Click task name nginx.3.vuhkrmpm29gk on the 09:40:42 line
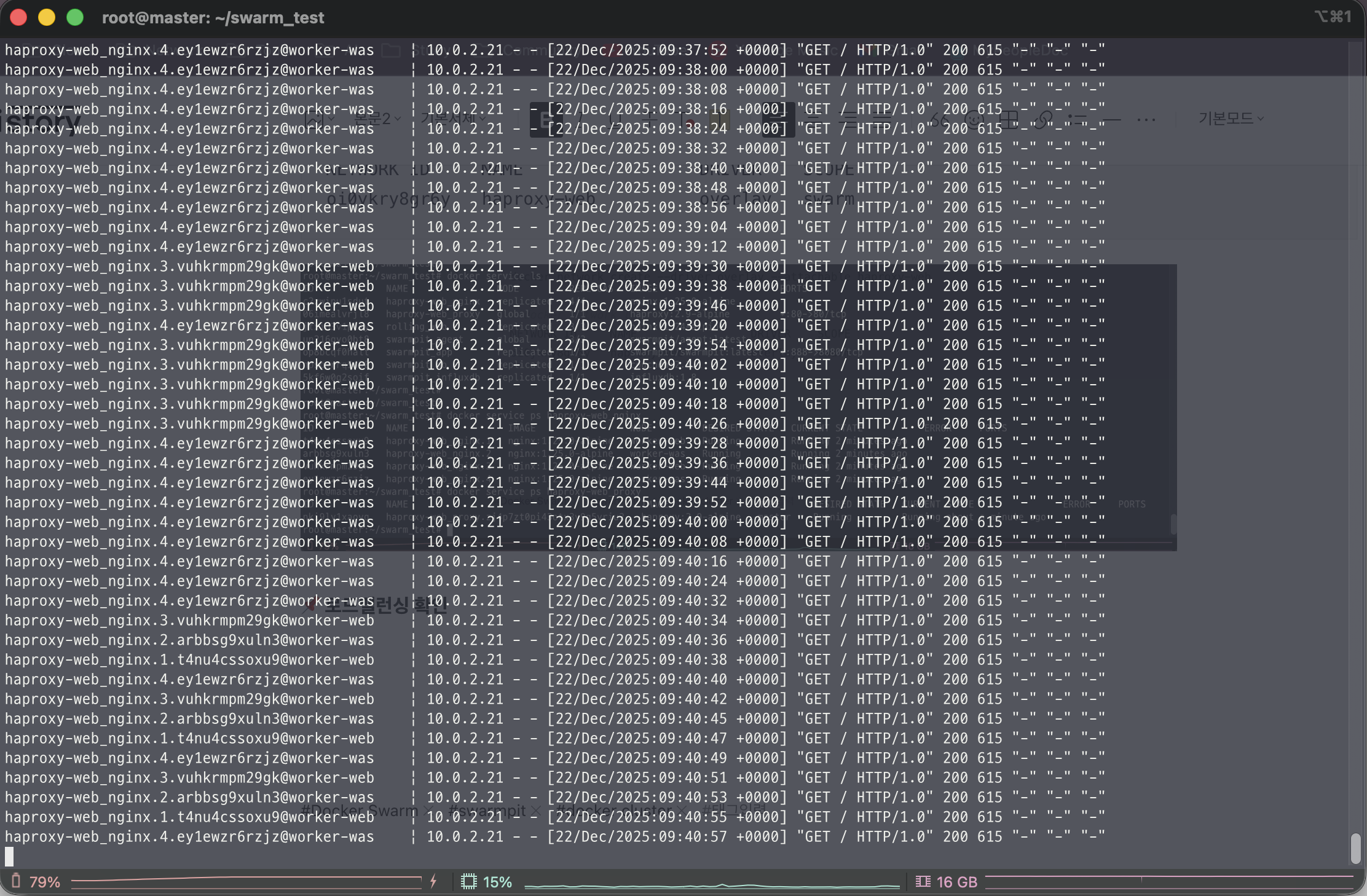 194,699
